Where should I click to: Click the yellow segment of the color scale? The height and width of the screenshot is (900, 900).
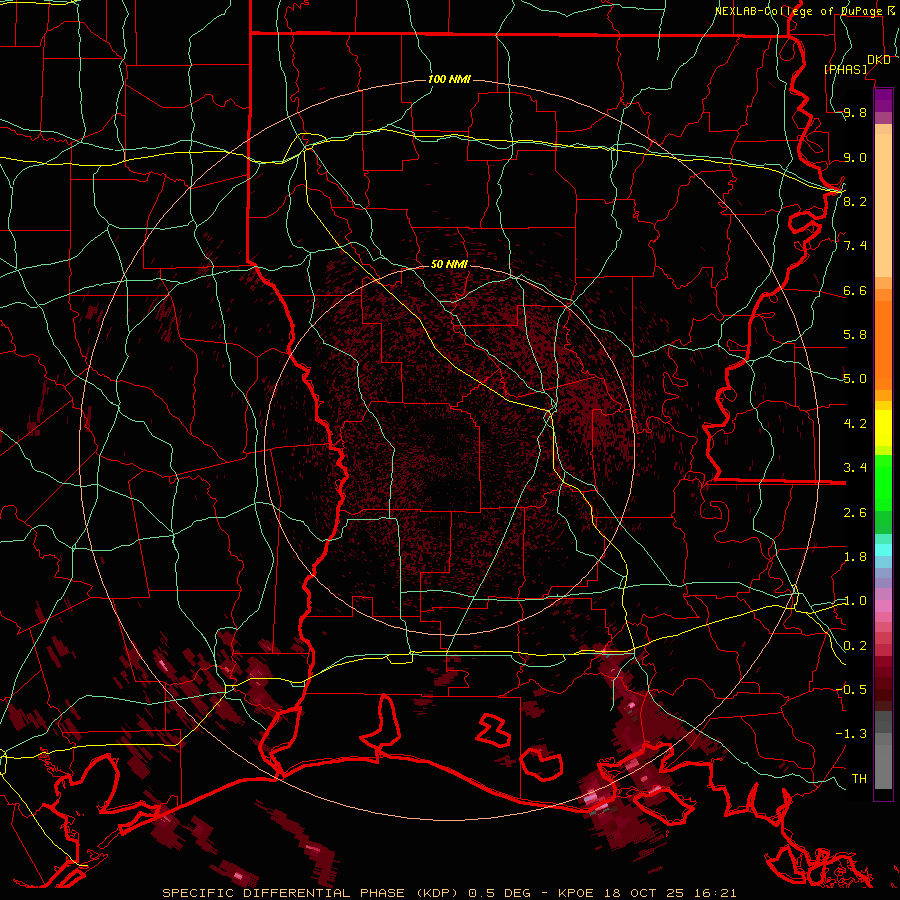tap(883, 428)
